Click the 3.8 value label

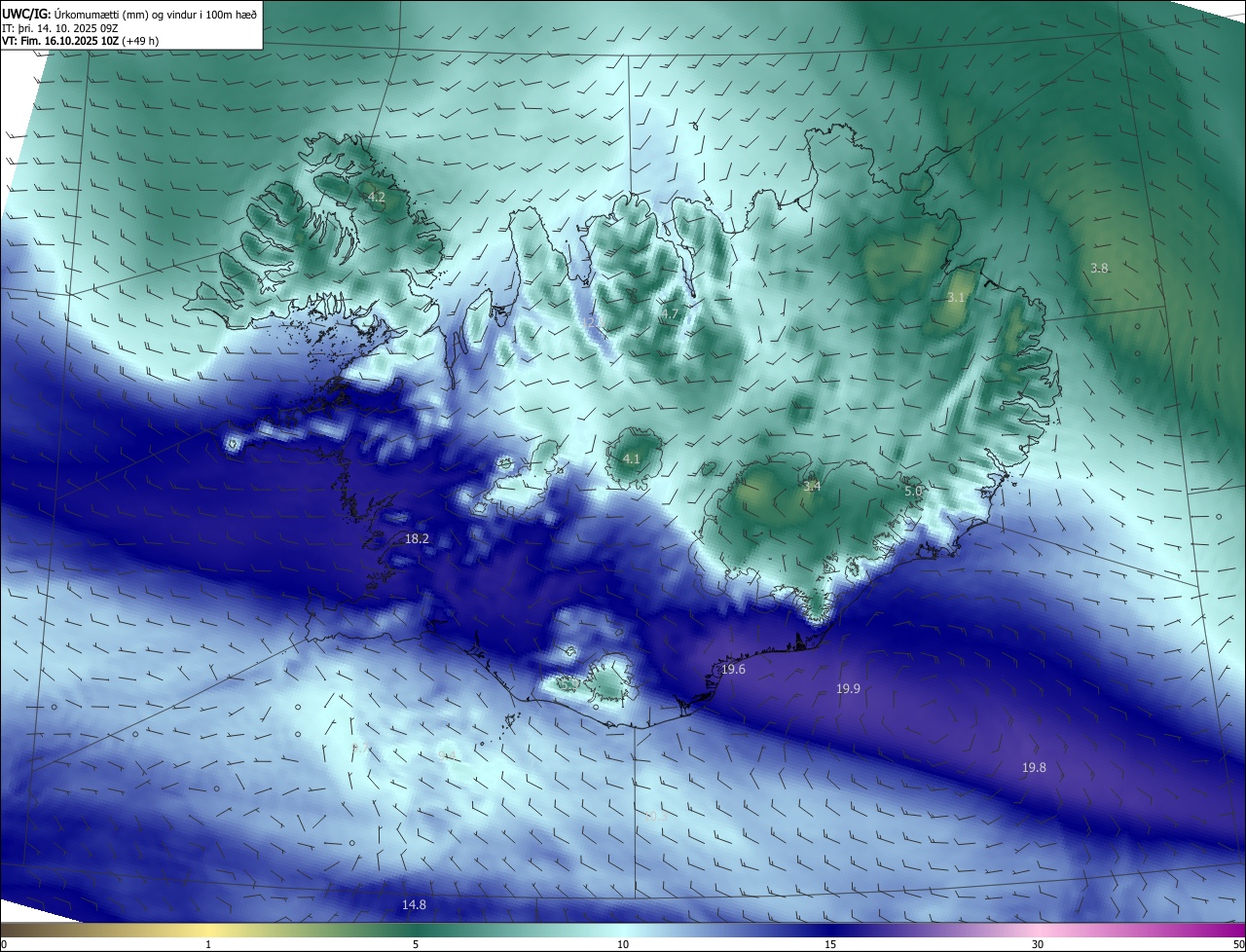(x=1099, y=268)
